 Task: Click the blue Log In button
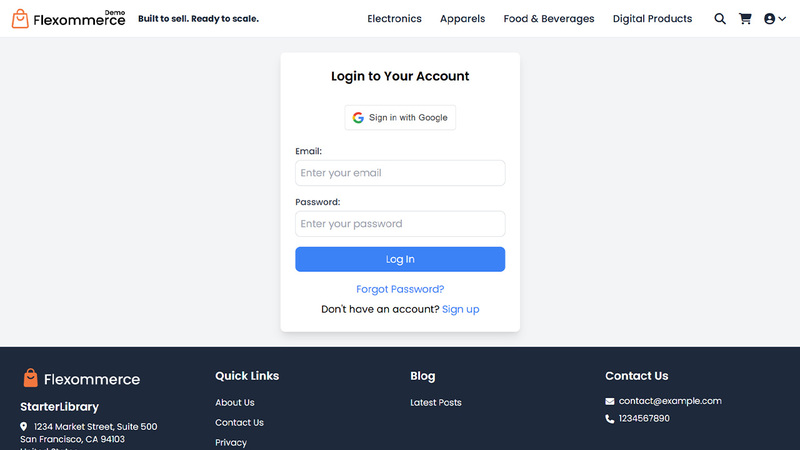(x=400, y=259)
